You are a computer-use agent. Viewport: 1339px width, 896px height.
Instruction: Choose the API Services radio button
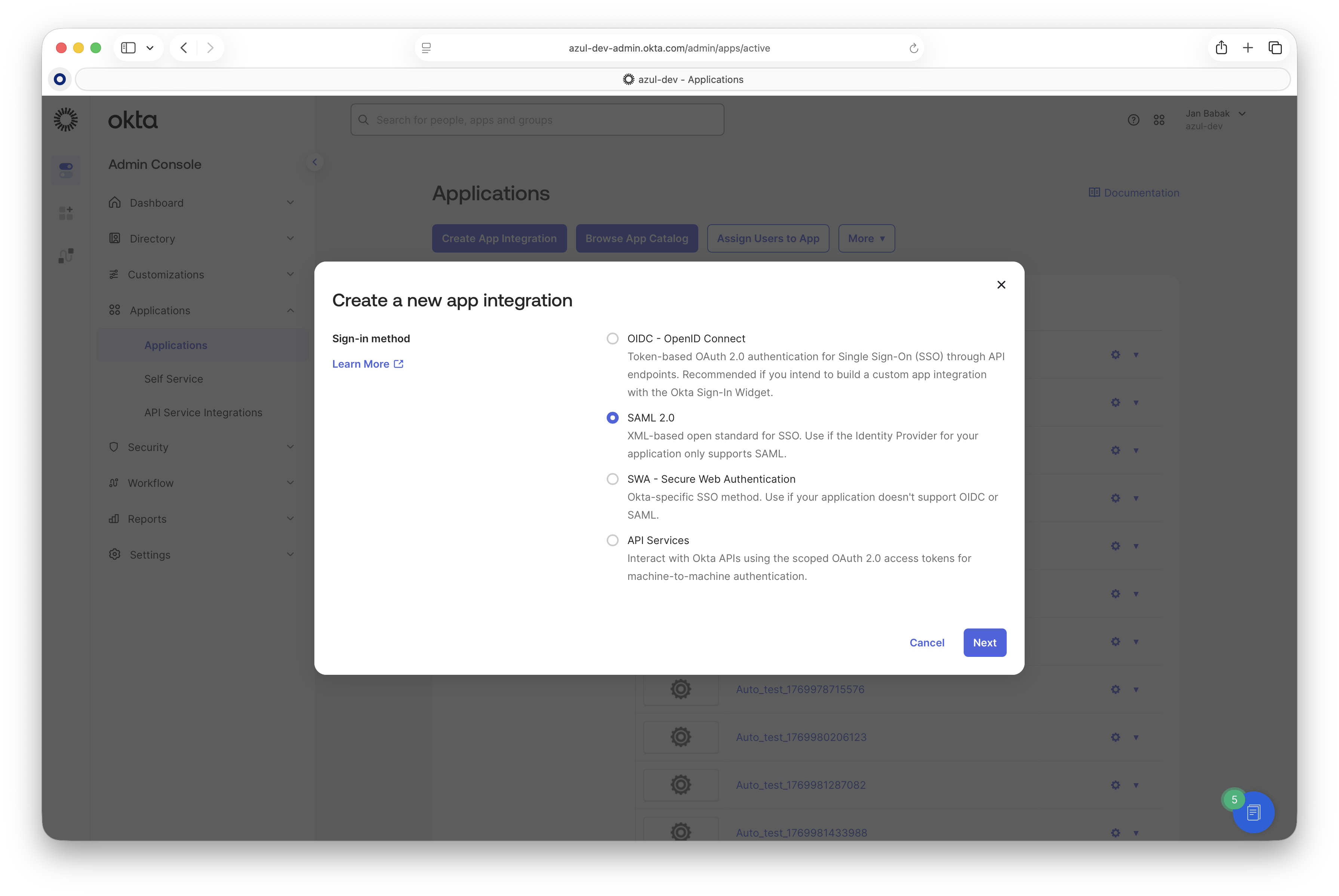pos(612,541)
